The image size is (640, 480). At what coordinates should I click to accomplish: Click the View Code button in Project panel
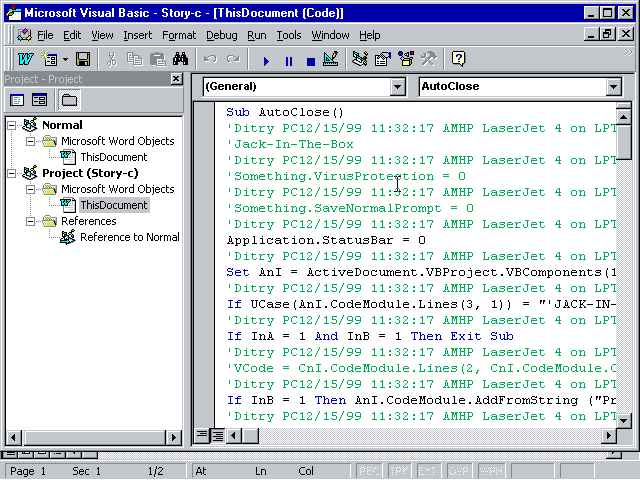[x=17, y=100]
